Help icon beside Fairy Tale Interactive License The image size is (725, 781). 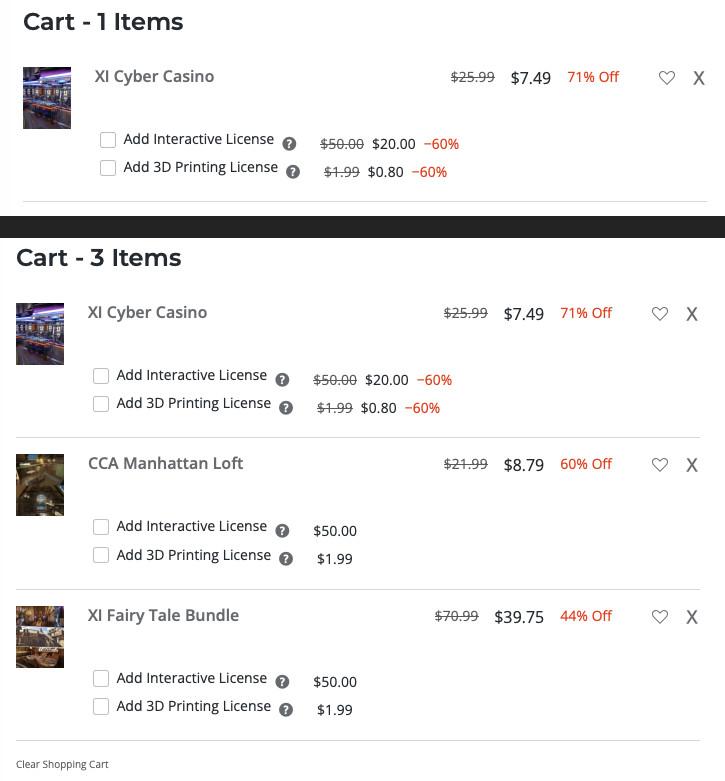click(x=282, y=682)
